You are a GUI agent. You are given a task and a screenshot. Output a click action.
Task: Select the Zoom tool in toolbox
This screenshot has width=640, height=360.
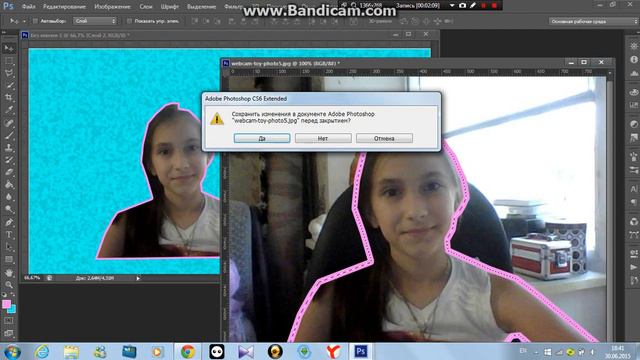(9, 284)
